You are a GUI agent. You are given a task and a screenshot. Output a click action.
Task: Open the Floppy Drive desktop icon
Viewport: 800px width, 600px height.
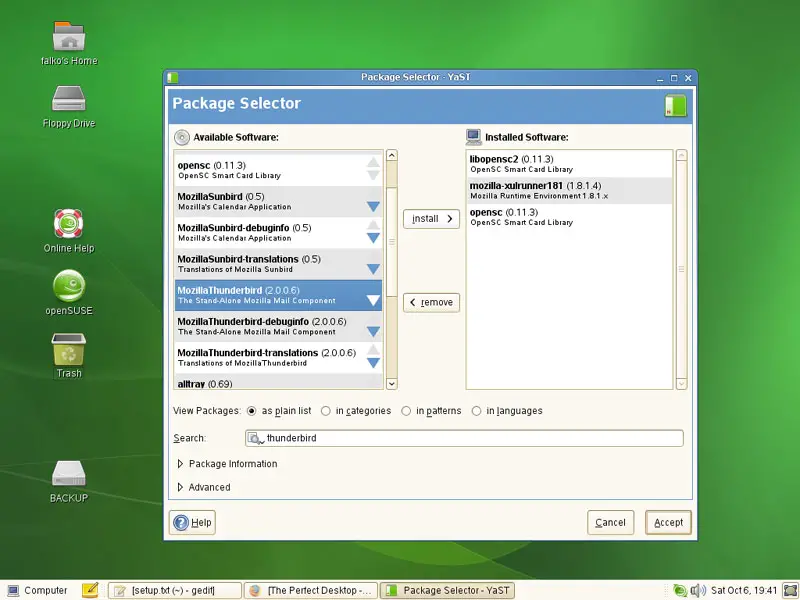(x=69, y=98)
